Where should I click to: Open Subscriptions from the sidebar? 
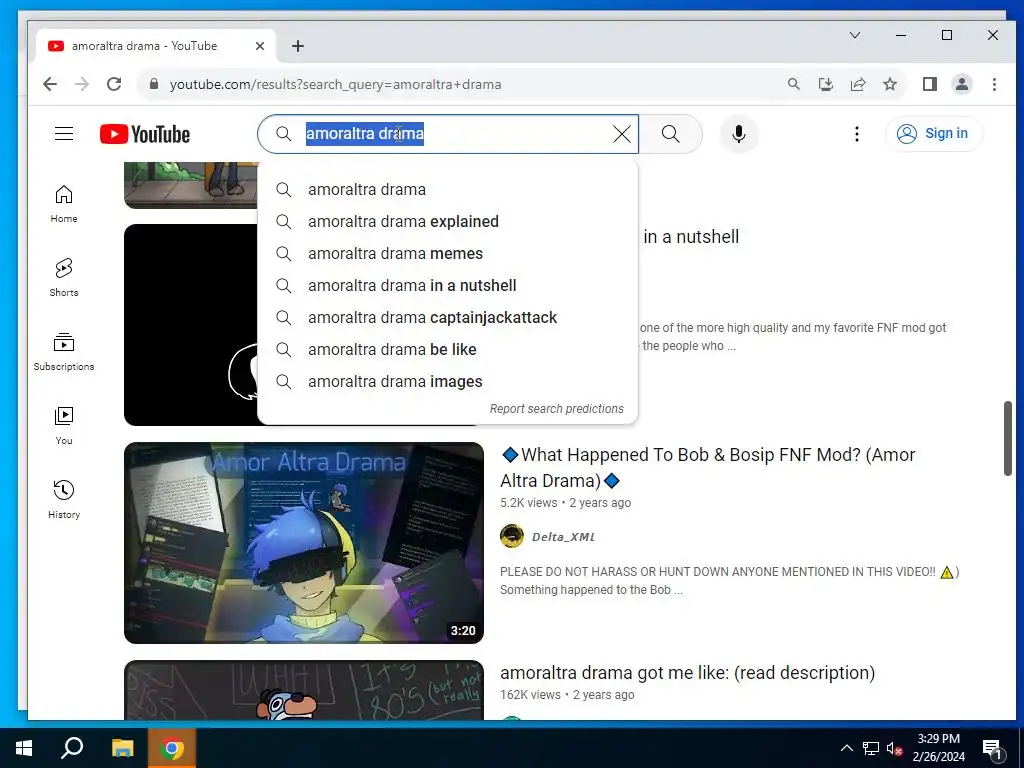[64, 351]
